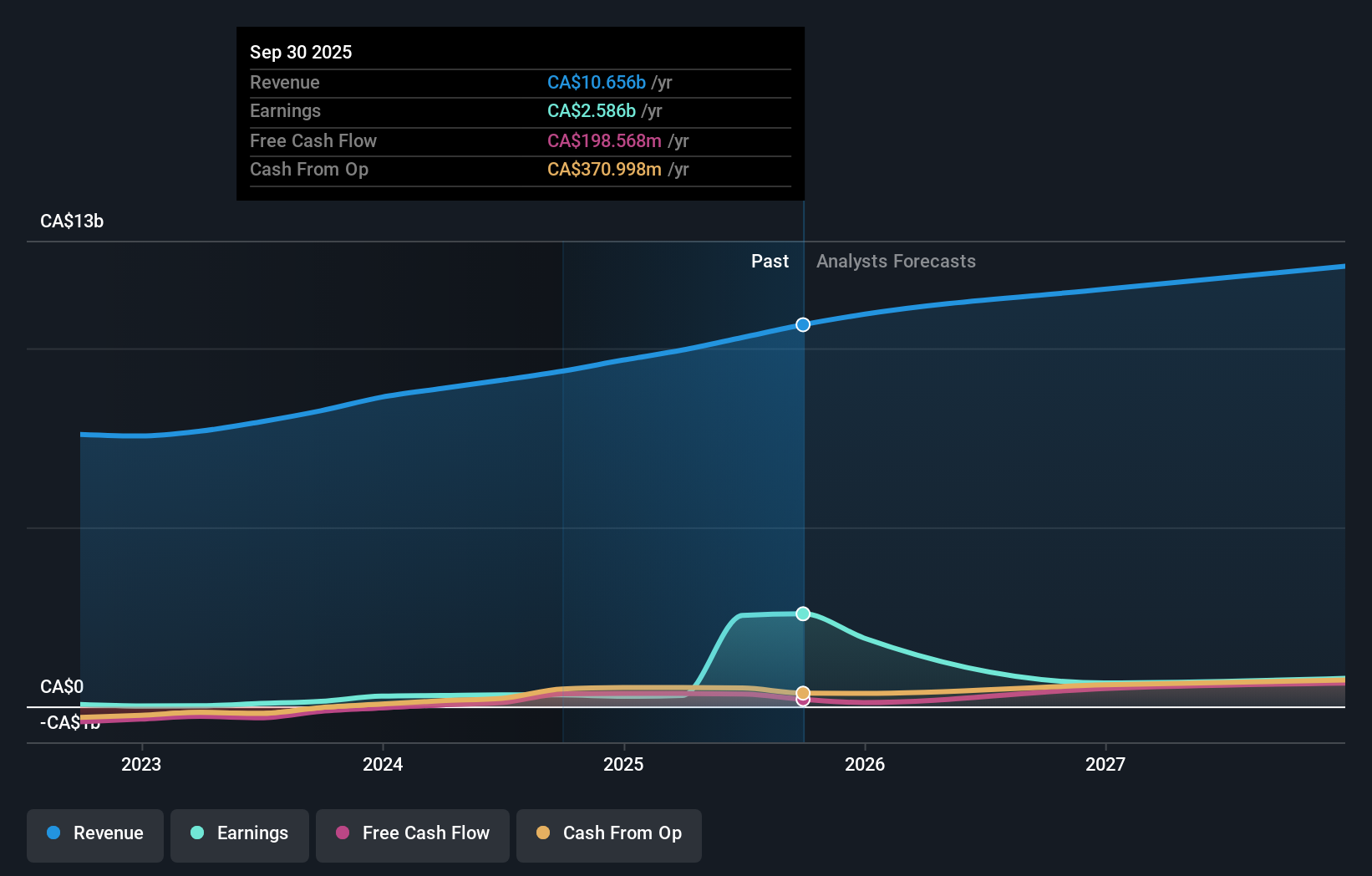This screenshot has height=876, width=1372.
Task: Click the Revenue data point marker on the chart
Action: 803,324
